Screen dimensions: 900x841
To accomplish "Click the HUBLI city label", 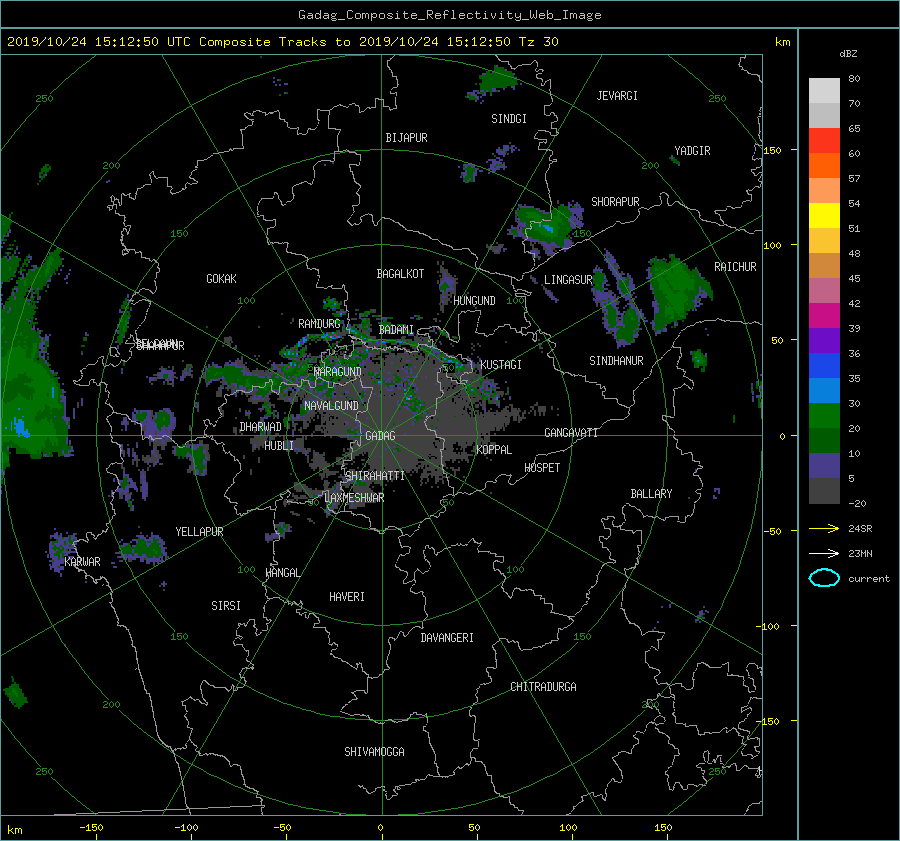I will pyautogui.click(x=279, y=445).
